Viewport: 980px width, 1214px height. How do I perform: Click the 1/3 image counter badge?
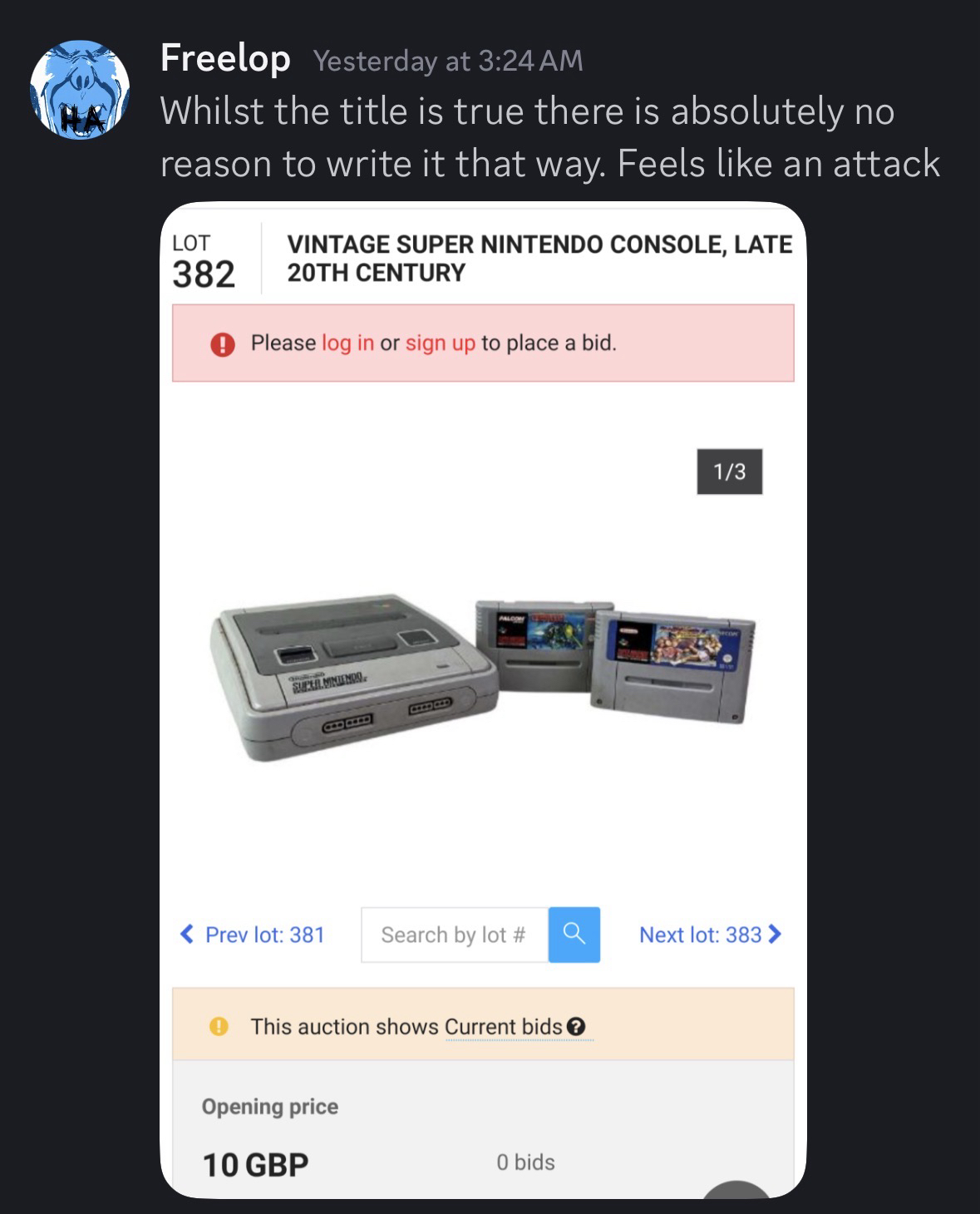729,471
